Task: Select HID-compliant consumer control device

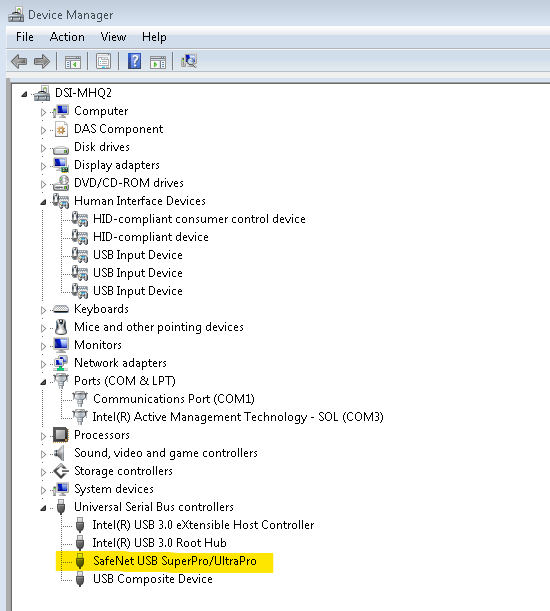Action: point(199,219)
